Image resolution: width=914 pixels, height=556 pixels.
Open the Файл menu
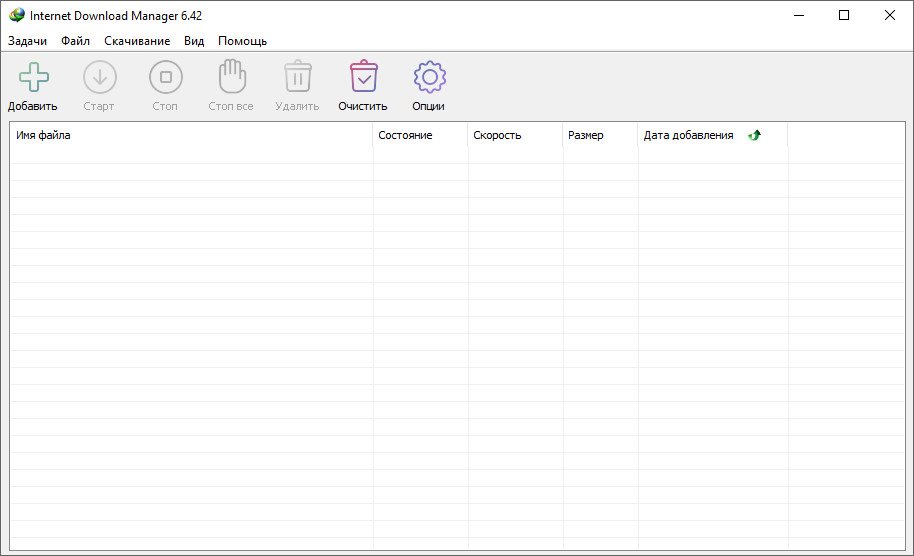coord(75,41)
